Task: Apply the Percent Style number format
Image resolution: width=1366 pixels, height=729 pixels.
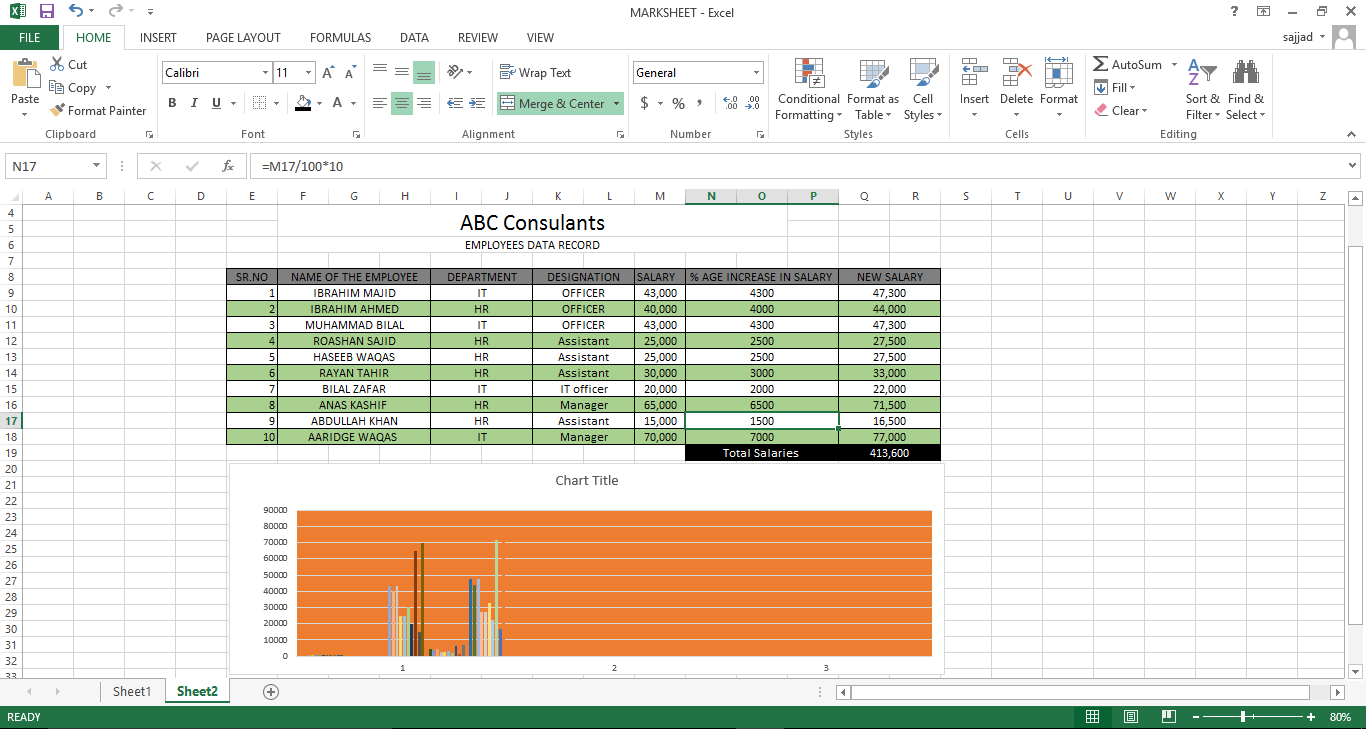Action: (x=678, y=103)
